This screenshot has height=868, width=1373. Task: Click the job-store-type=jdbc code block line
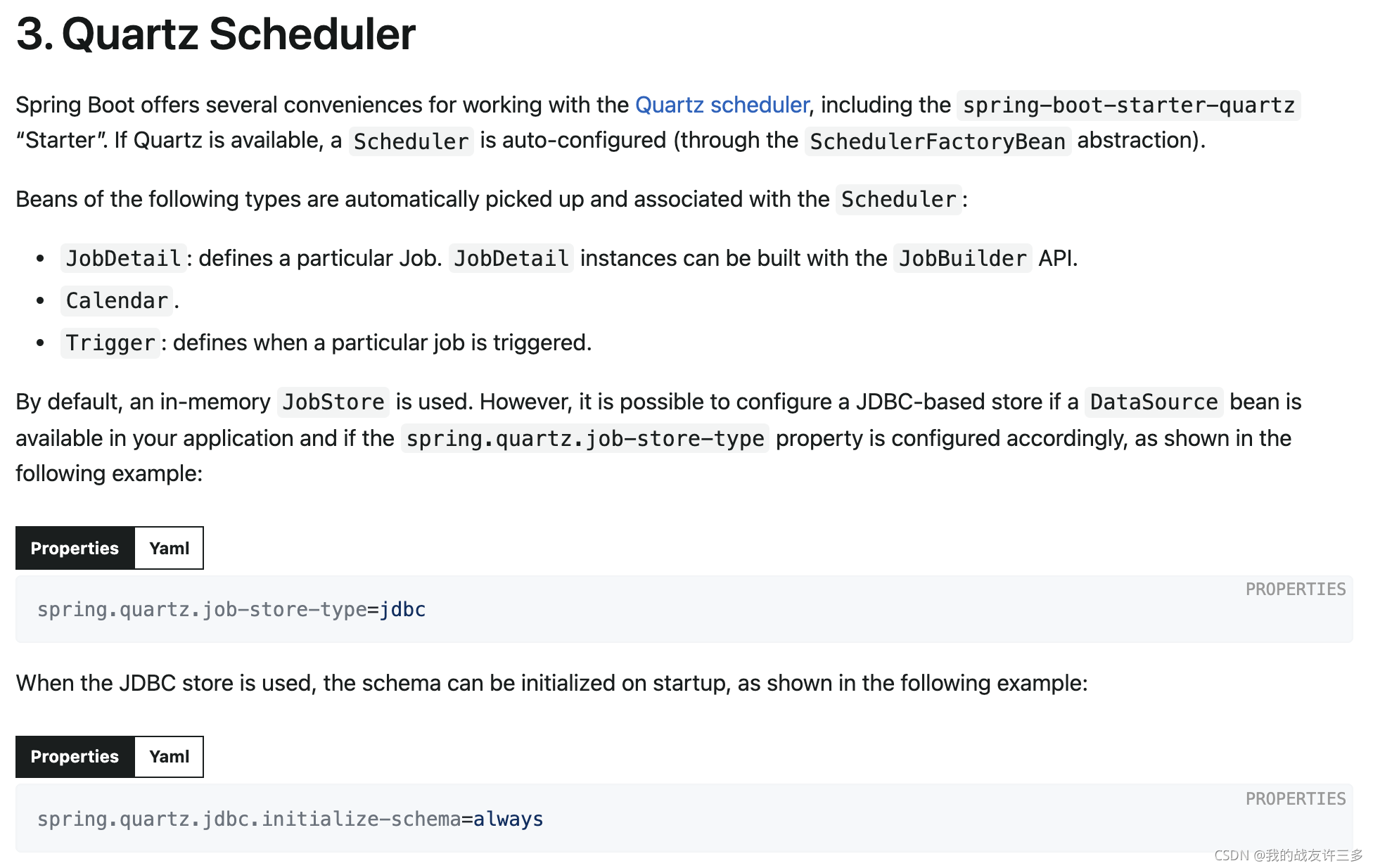point(231,609)
